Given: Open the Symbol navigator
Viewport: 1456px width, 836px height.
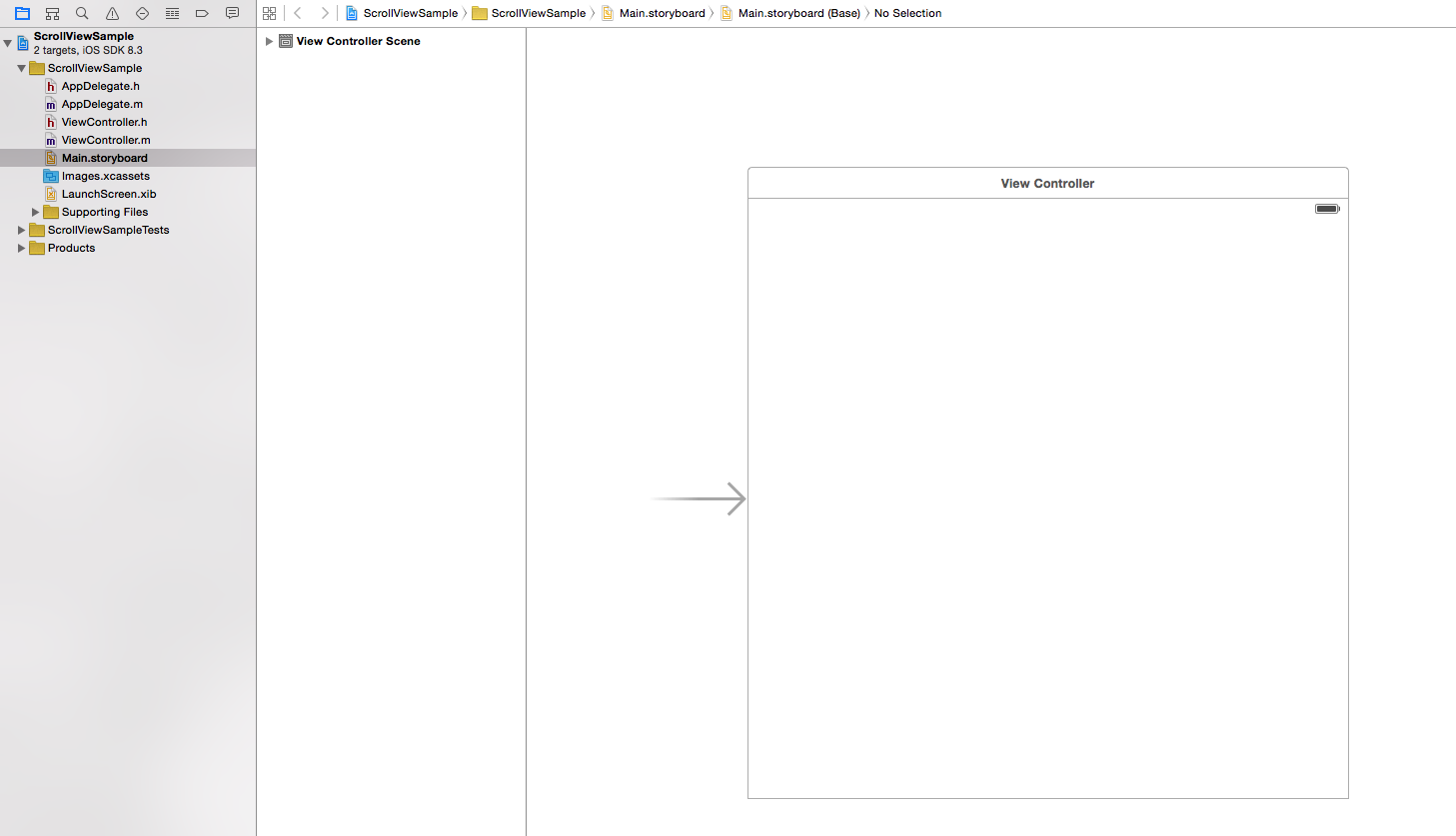Looking at the screenshot, I should click(x=51, y=13).
